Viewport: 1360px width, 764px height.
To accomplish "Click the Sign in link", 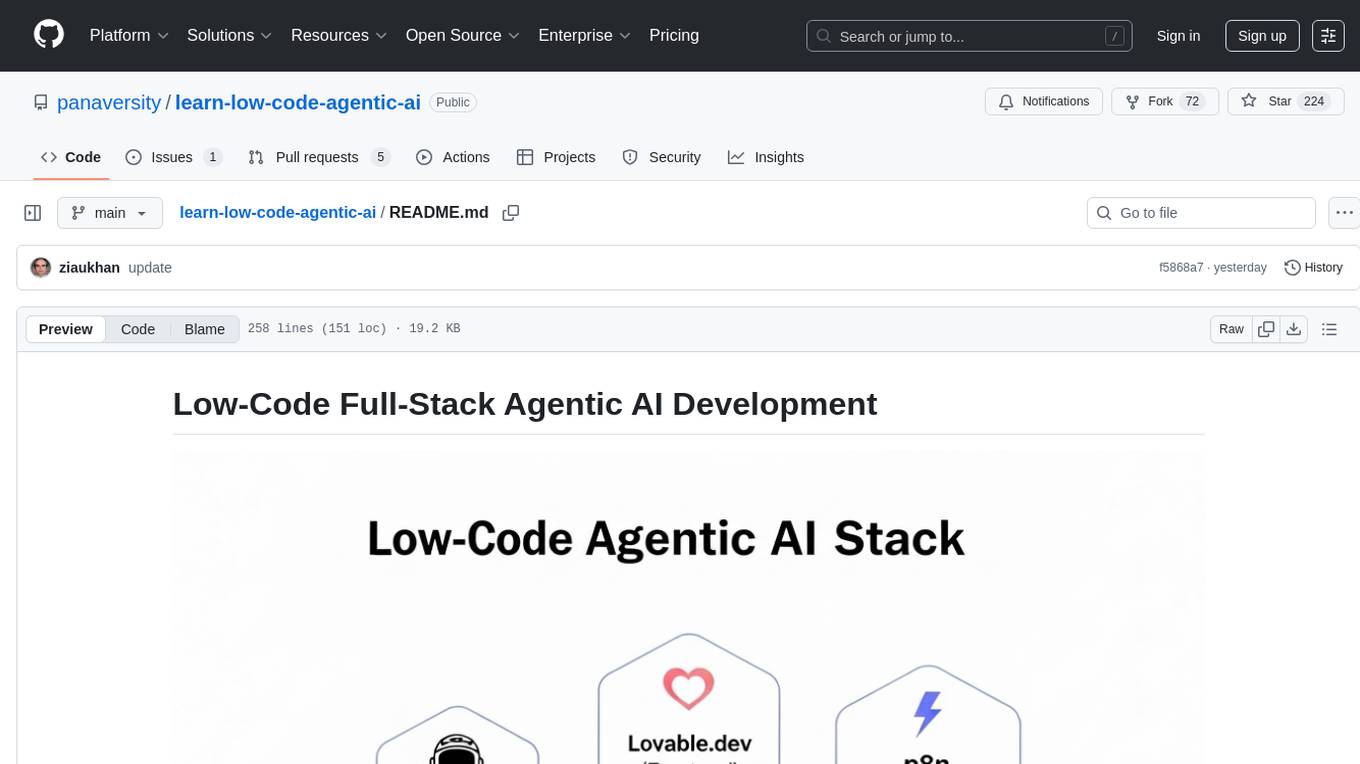I will click(x=1178, y=36).
